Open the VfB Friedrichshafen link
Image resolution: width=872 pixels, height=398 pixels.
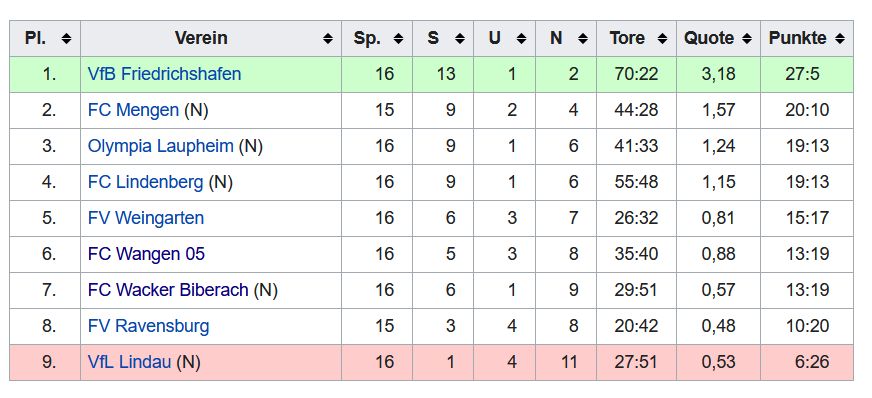pos(165,74)
